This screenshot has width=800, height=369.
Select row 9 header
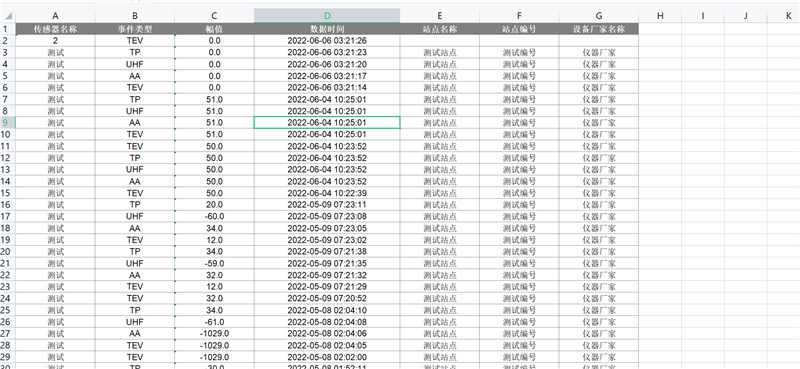(8, 122)
